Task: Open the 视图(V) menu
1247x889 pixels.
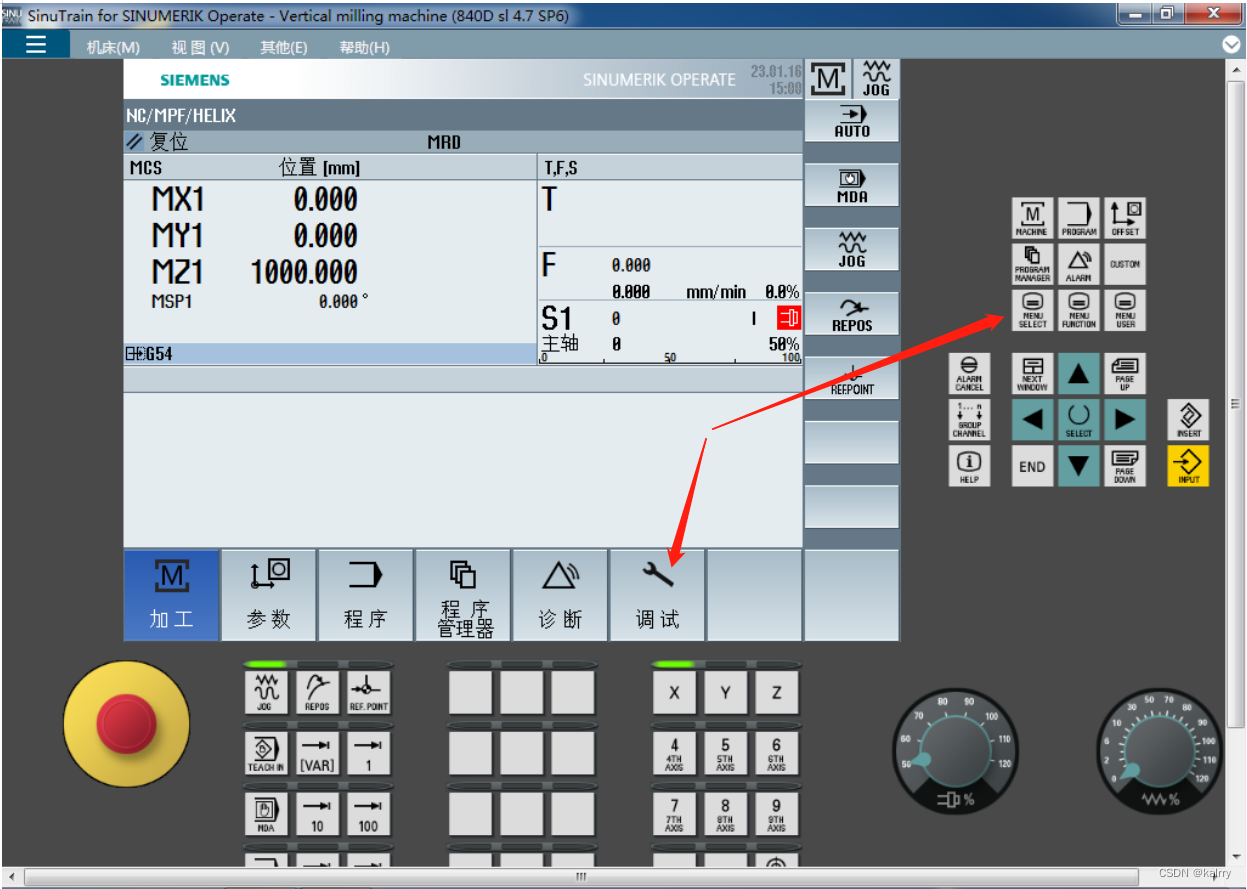Action: (x=200, y=47)
